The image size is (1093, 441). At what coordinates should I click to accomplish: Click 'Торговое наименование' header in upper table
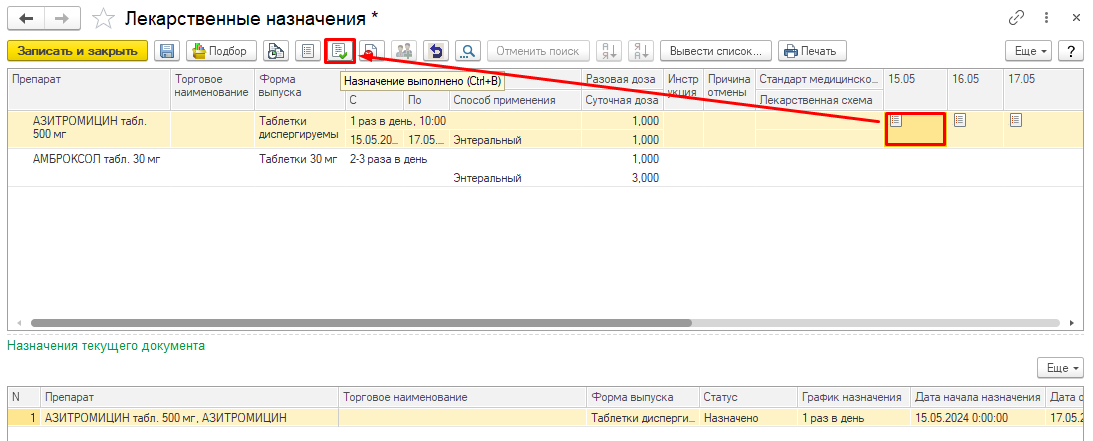point(212,89)
